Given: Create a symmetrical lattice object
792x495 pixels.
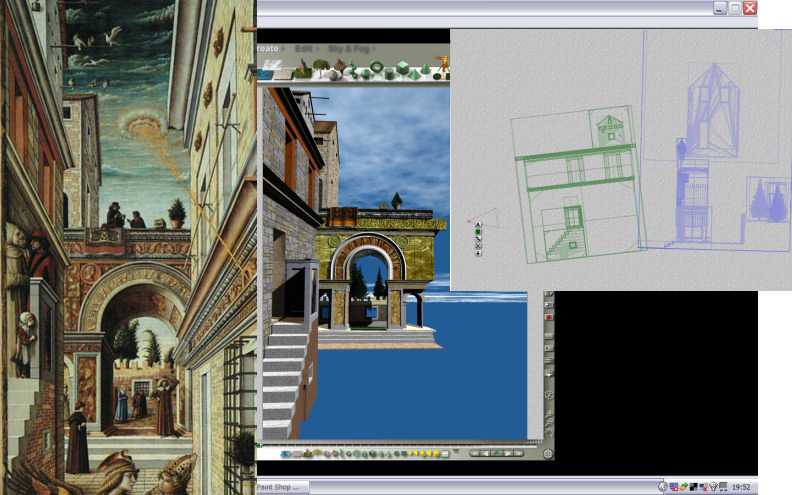Looking at the screenshot, I should click(x=341, y=66).
